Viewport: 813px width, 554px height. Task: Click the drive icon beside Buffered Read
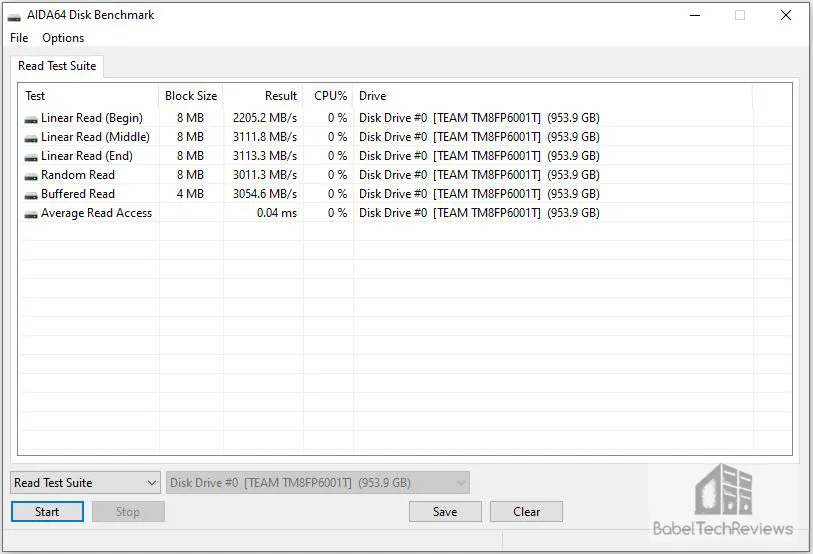[x=31, y=195]
